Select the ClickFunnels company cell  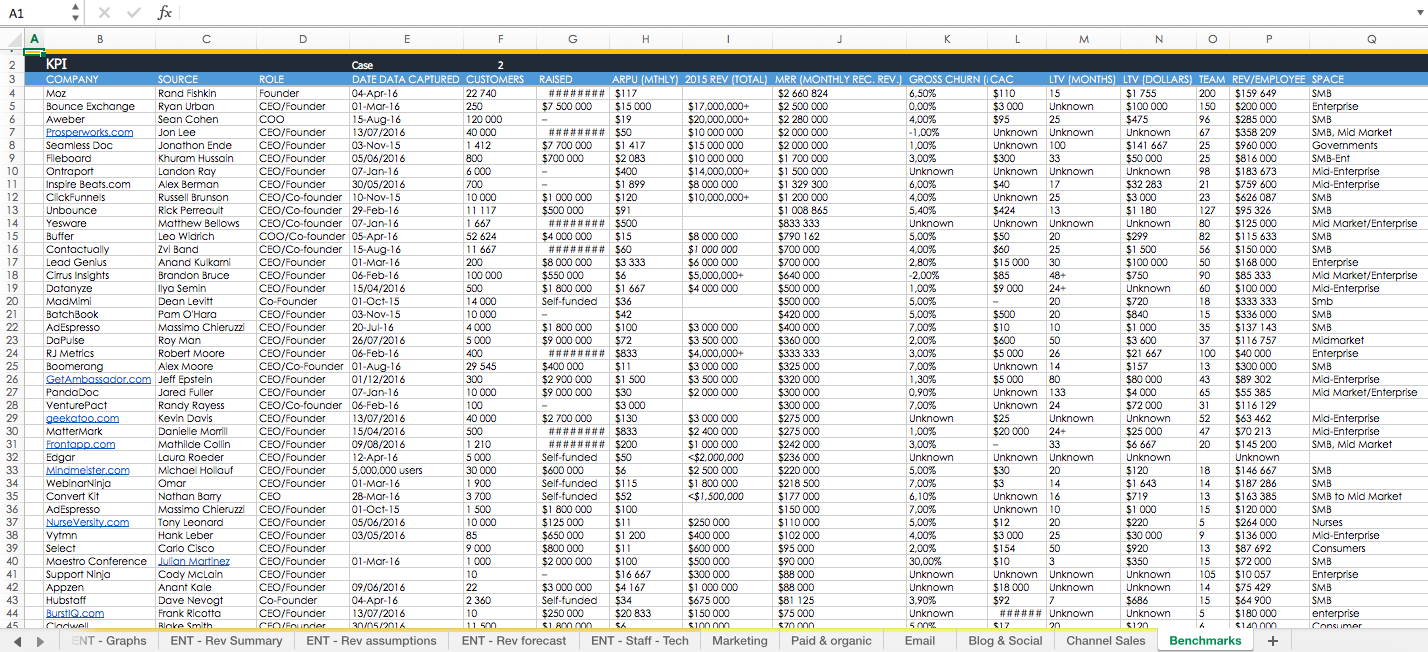[x=100, y=197]
